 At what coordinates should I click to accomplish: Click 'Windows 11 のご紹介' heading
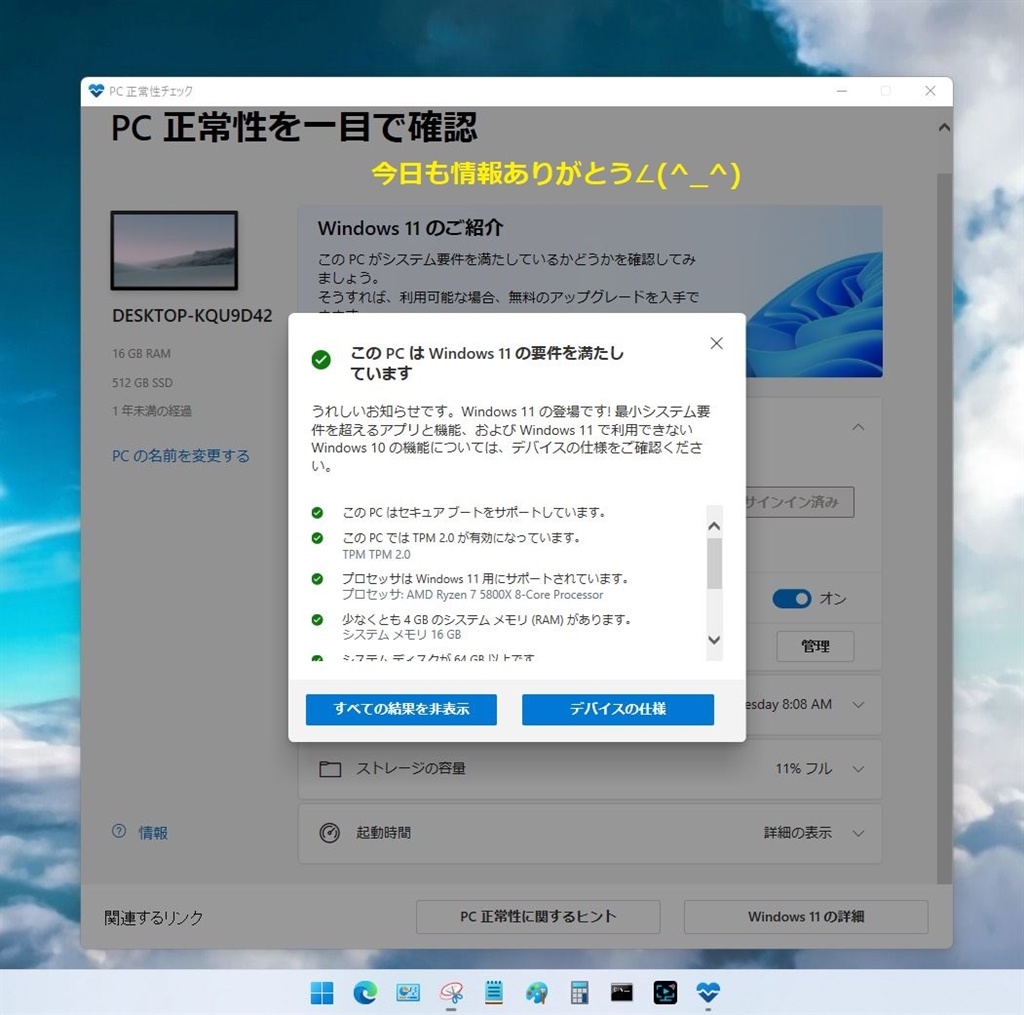coord(410,228)
